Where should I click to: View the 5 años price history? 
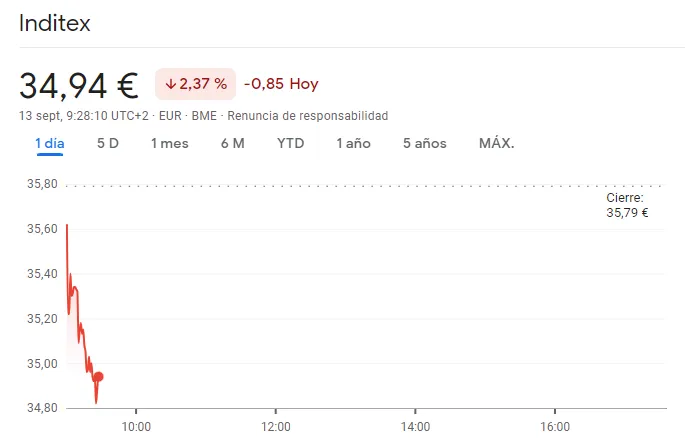pyautogui.click(x=425, y=144)
